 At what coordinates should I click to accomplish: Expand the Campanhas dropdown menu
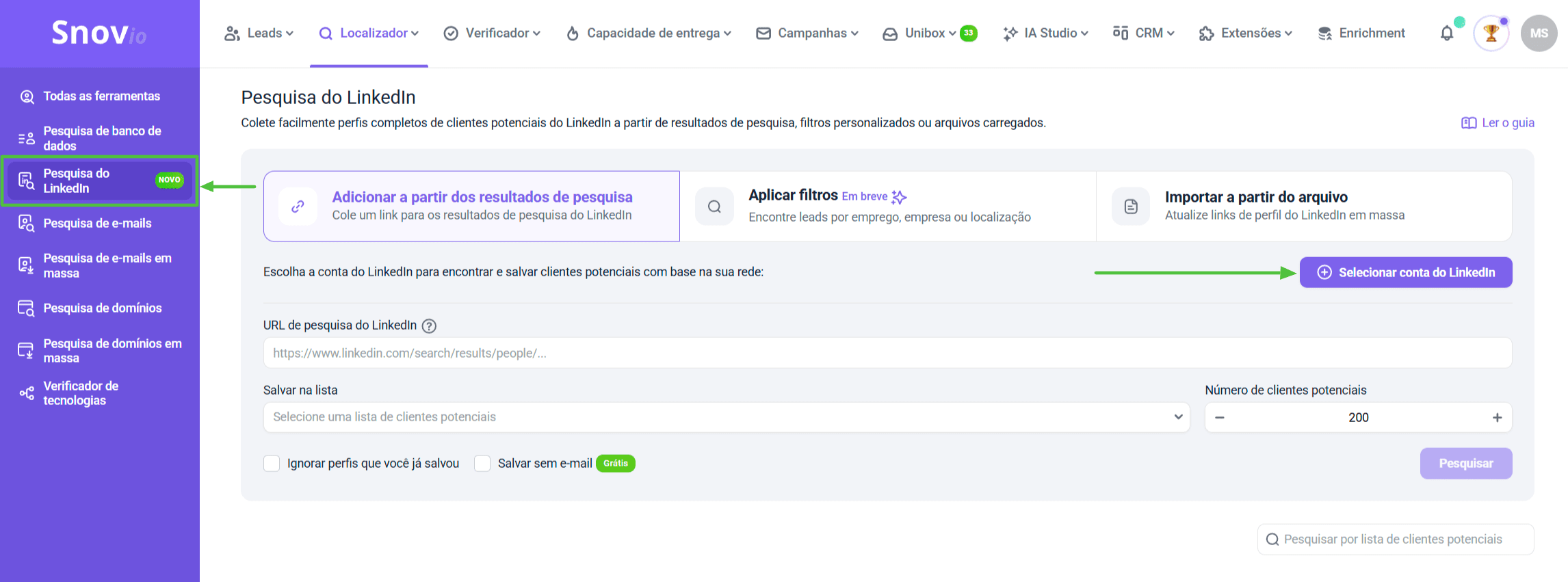[807, 34]
